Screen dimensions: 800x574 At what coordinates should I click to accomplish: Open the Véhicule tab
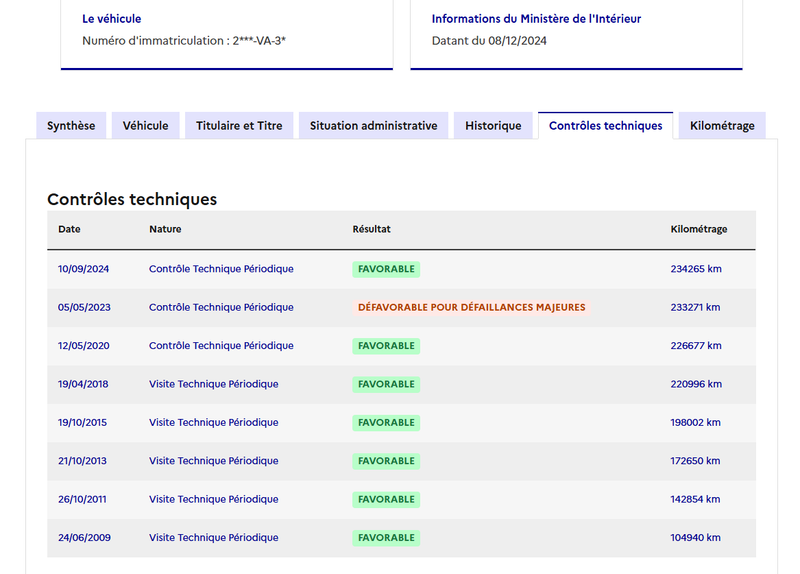pyautogui.click(x=145, y=126)
